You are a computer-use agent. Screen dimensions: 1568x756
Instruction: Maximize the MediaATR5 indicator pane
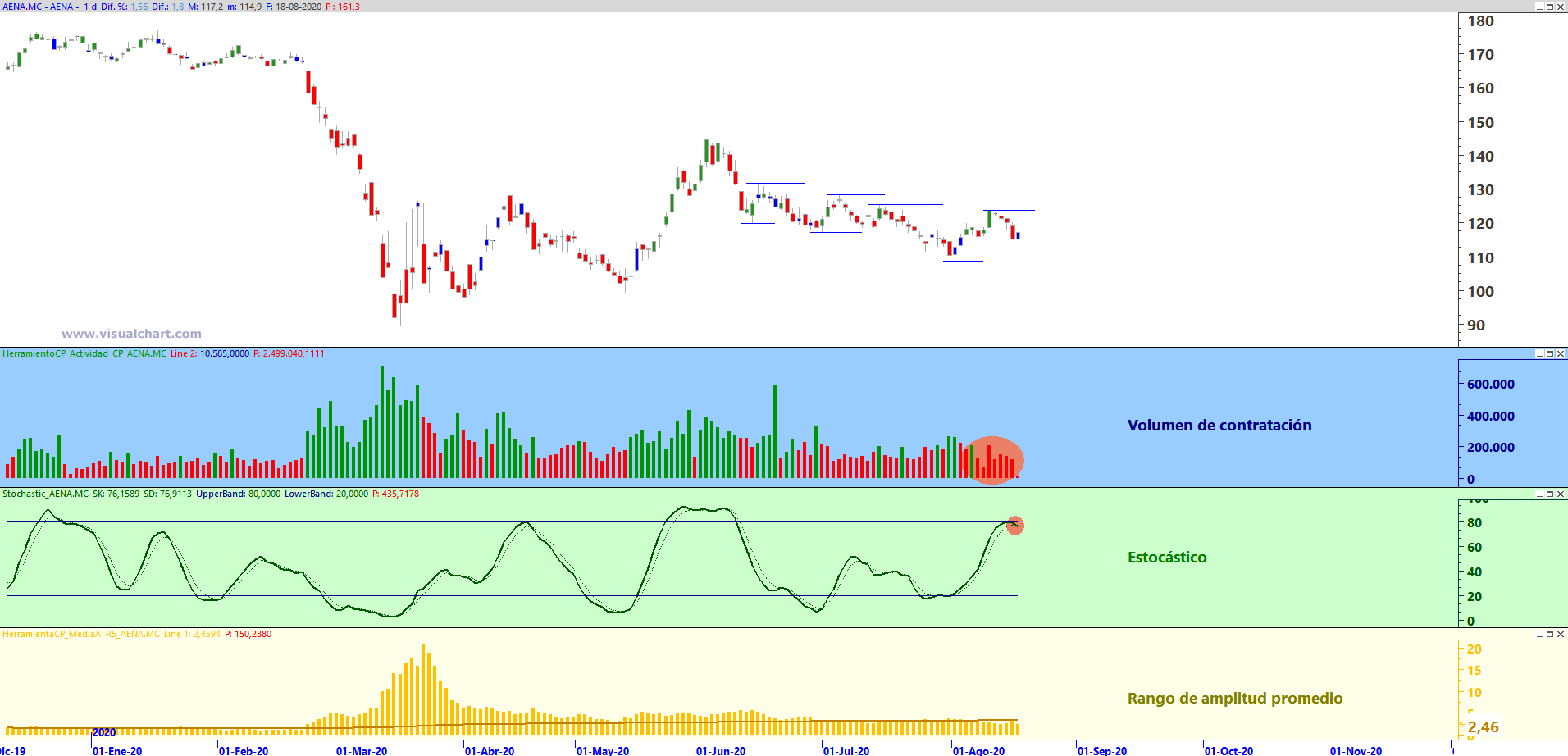click(1550, 634)
